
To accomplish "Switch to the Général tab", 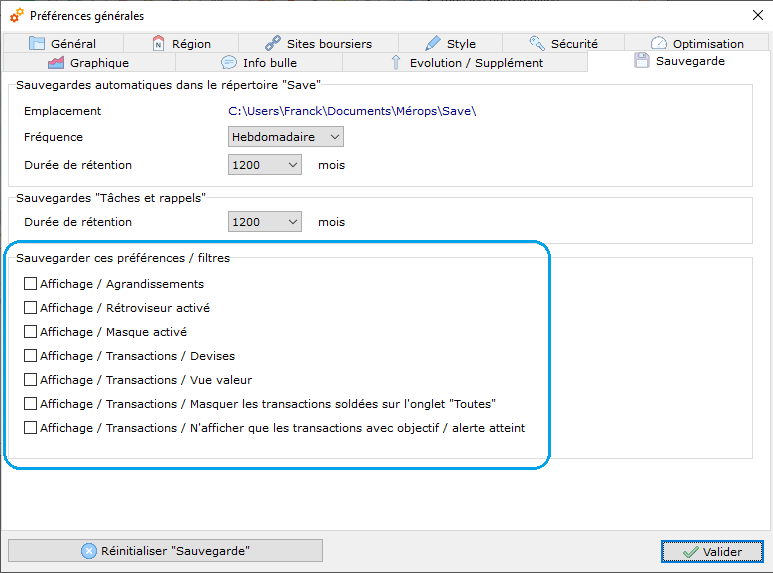I will coord(63,43).
